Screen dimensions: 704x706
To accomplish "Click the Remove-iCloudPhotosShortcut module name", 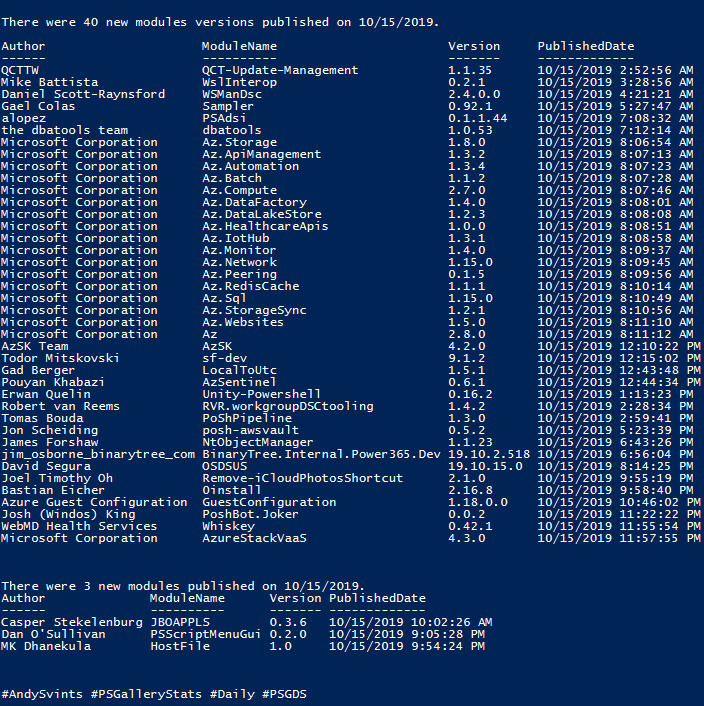I will pyautogui.click(x=302, y=478).
